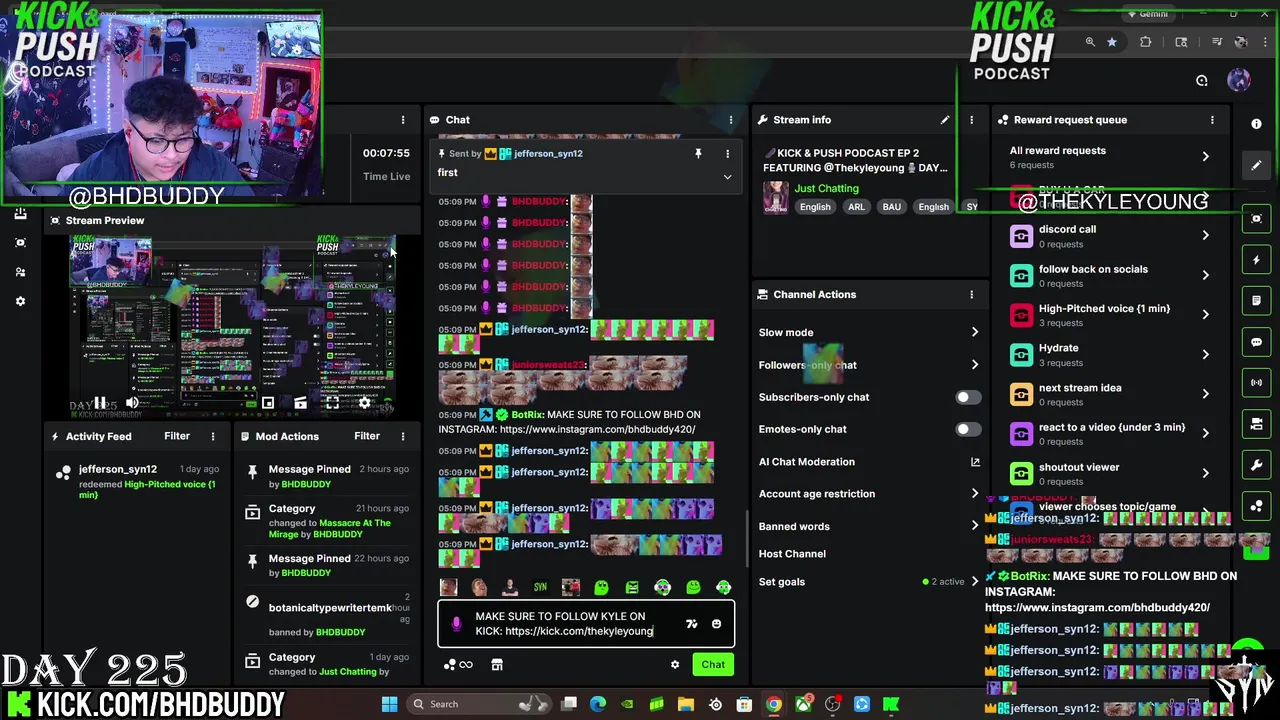The width and height of the screenshot is (1280, 720).
Task: Unpin the pinned chat message
Action: pos(698,154)
